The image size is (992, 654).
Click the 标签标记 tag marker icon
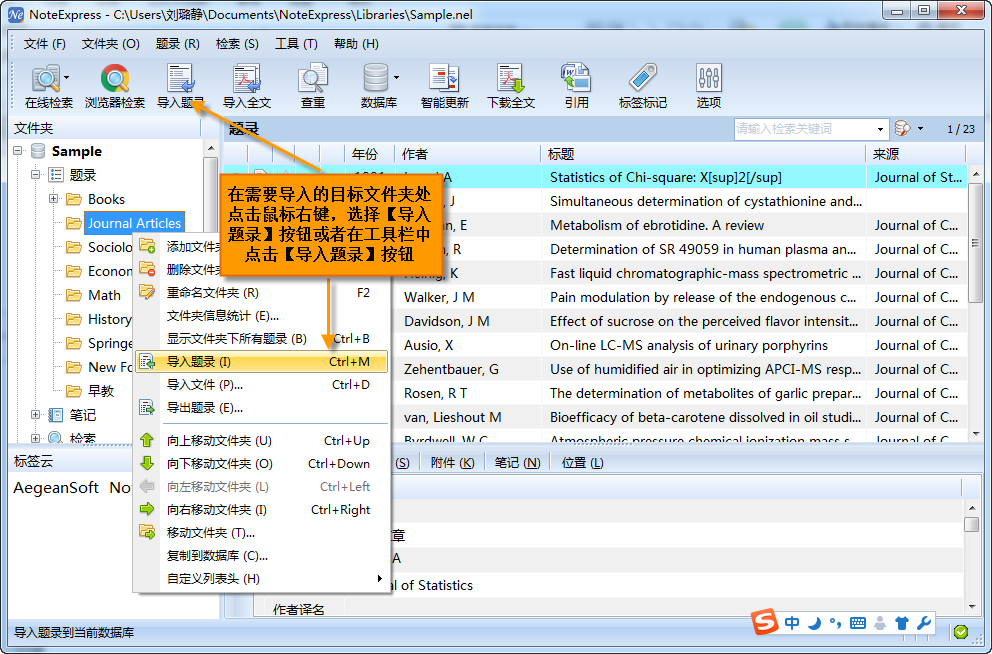643,78
